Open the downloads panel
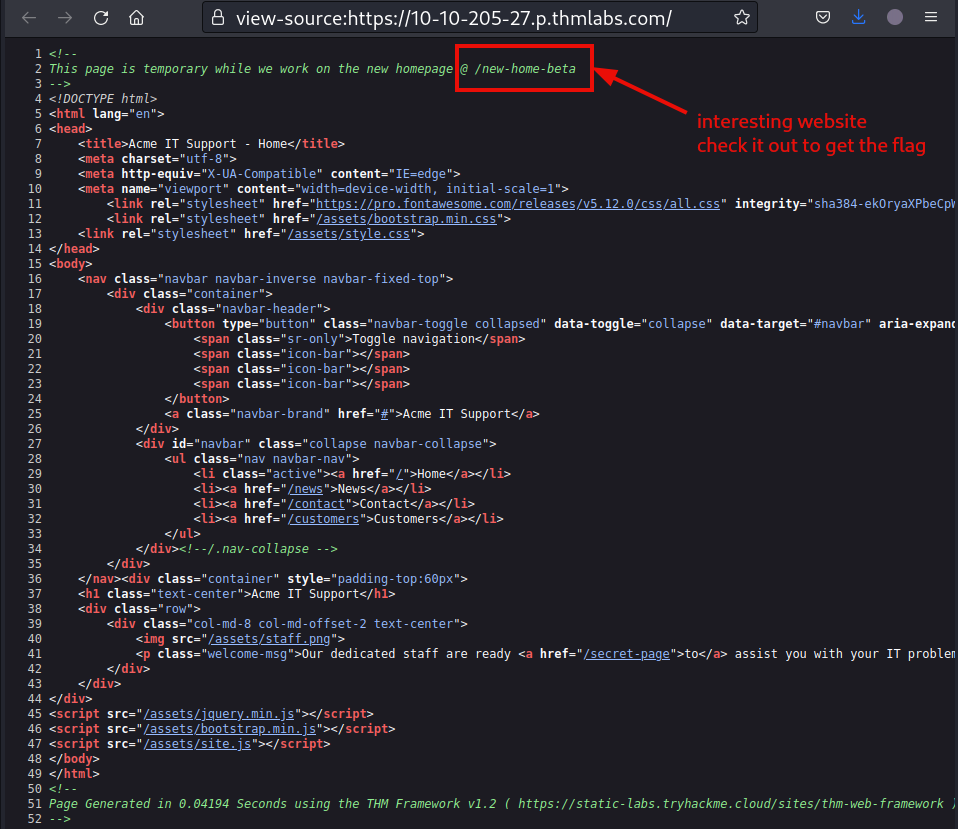This screenshot has width=958, height=829. click(859, 17)
